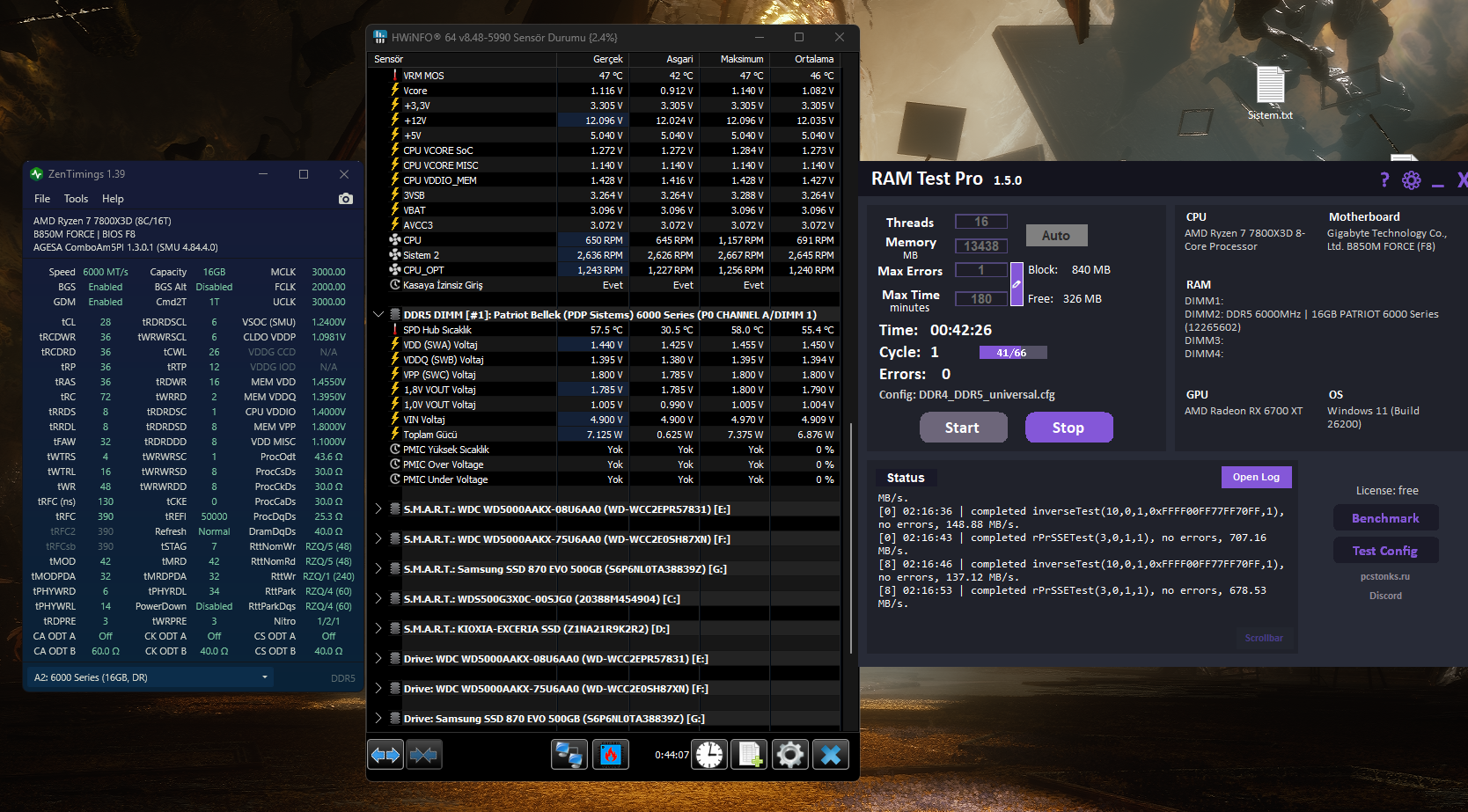This screenshot has width=1468, height=812.
Task: Collapse the DDR5 DIMM Patriot sensor group
Action: pos(378,314)
